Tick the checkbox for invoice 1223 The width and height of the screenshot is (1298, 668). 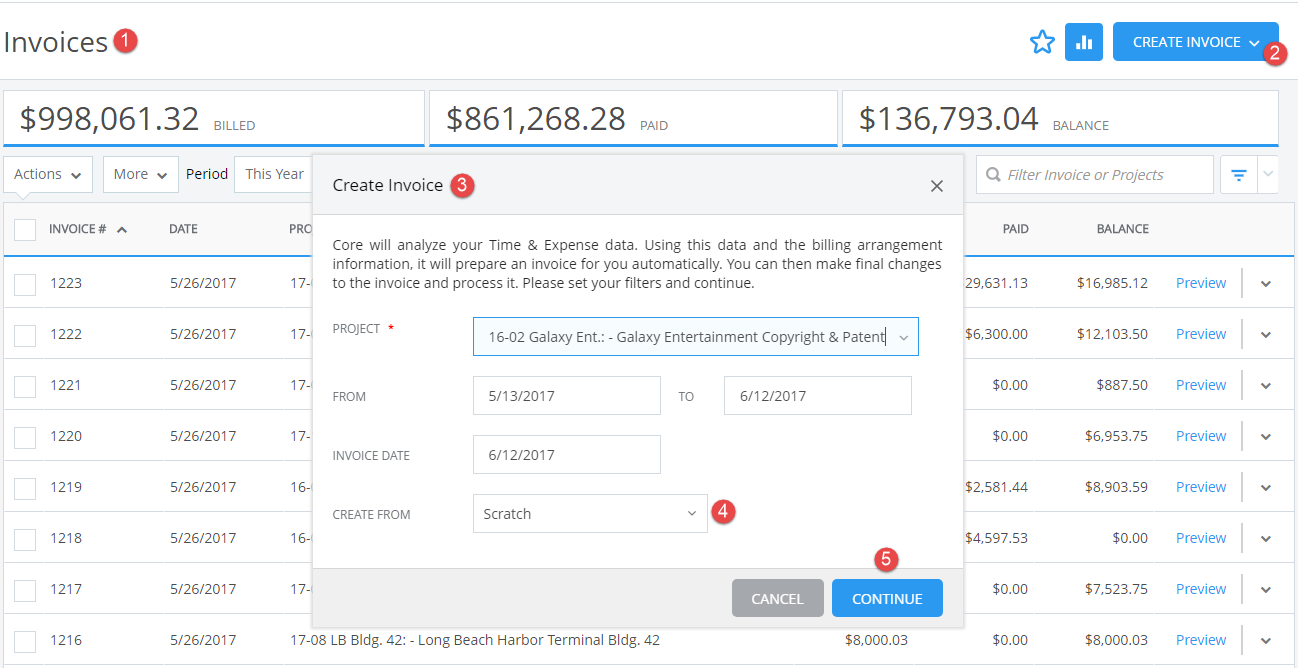pos(25,282)
